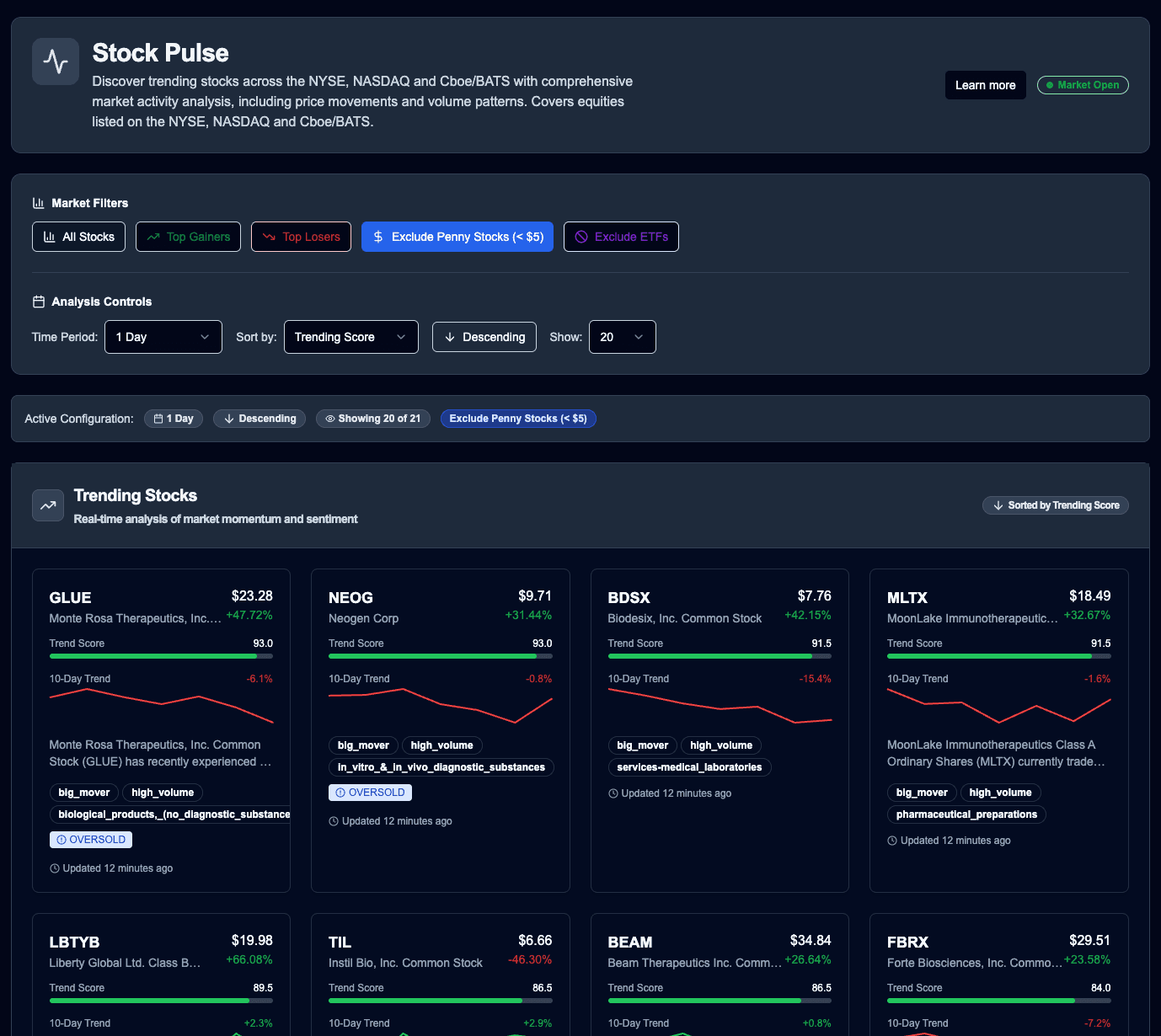This screenshot has width=1161, height=1036.
Task: Disable the Exclude Penny Stocks filter
Action: [x=457, y=237]
